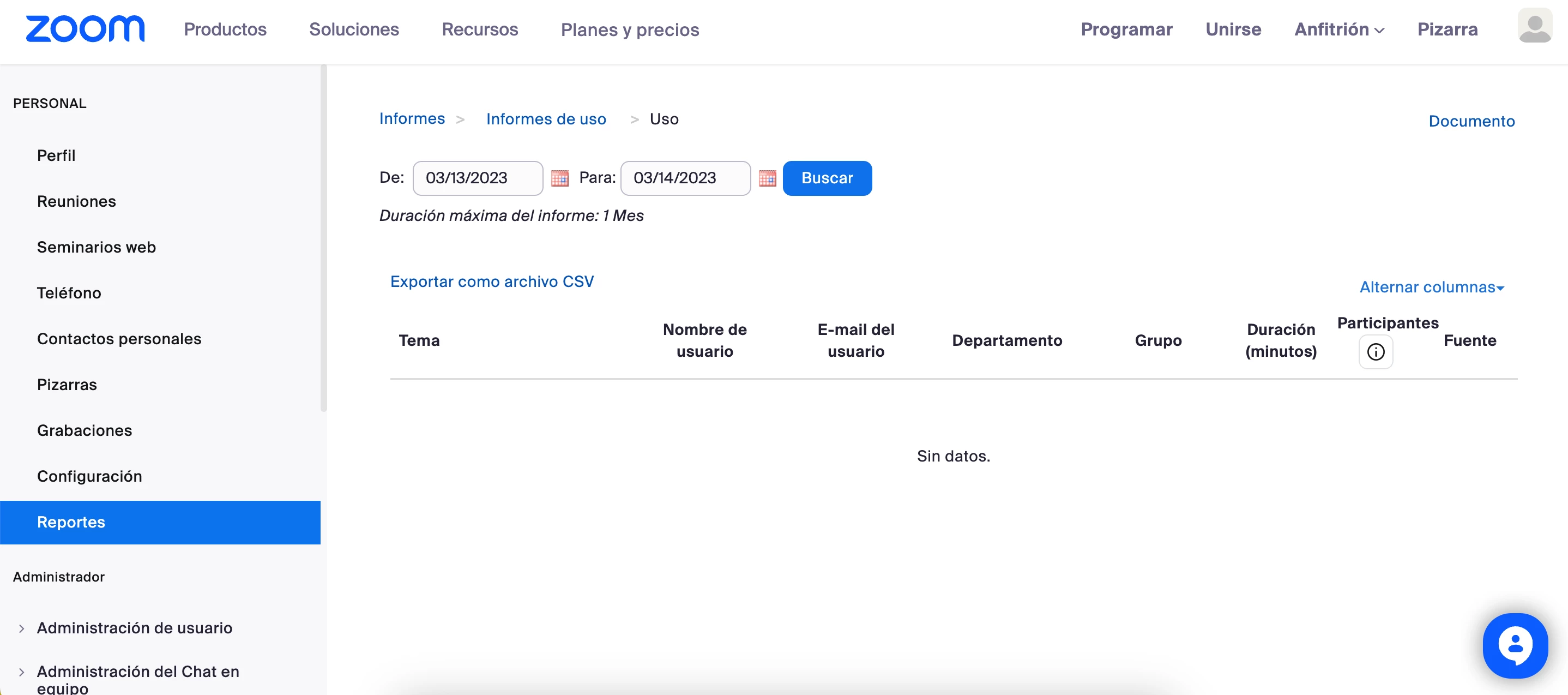Go to Informes de uso breadcrumb
Image resolution: width=1568 pixels, height=695 pixels.
coord(546,119)
